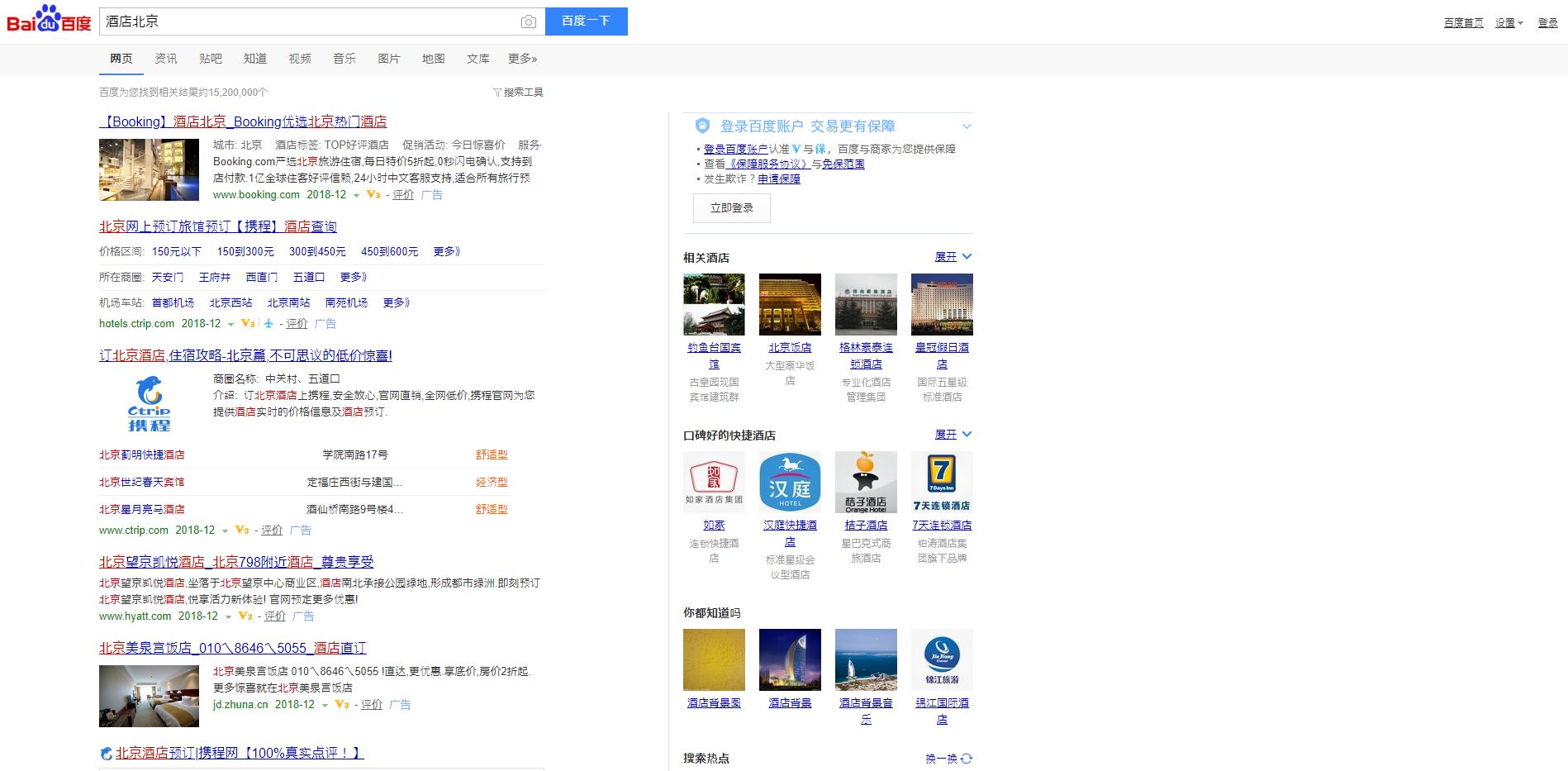Viewport: 1568px width, 771px height.
Task: Open the dropdown arrow after jd.zhuna.cn date
Action: pyautogui.click(x=325, y=706)
